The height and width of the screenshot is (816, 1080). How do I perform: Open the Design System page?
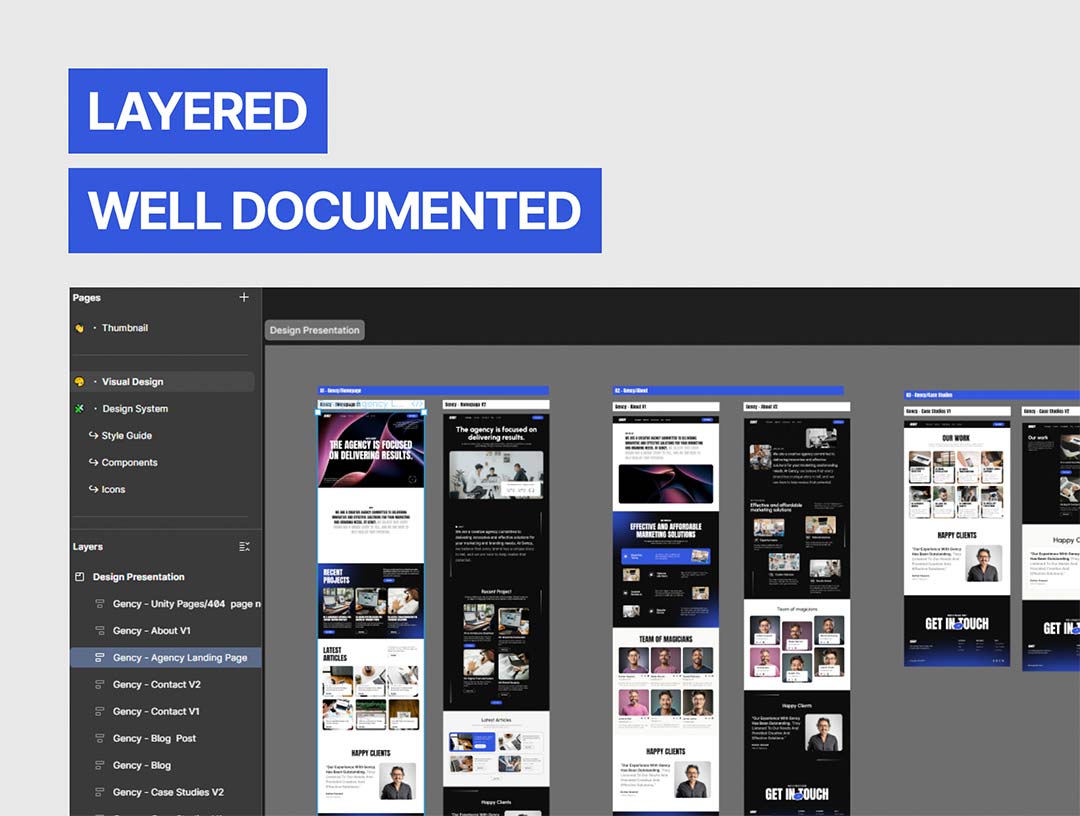(x=135, y=409)
